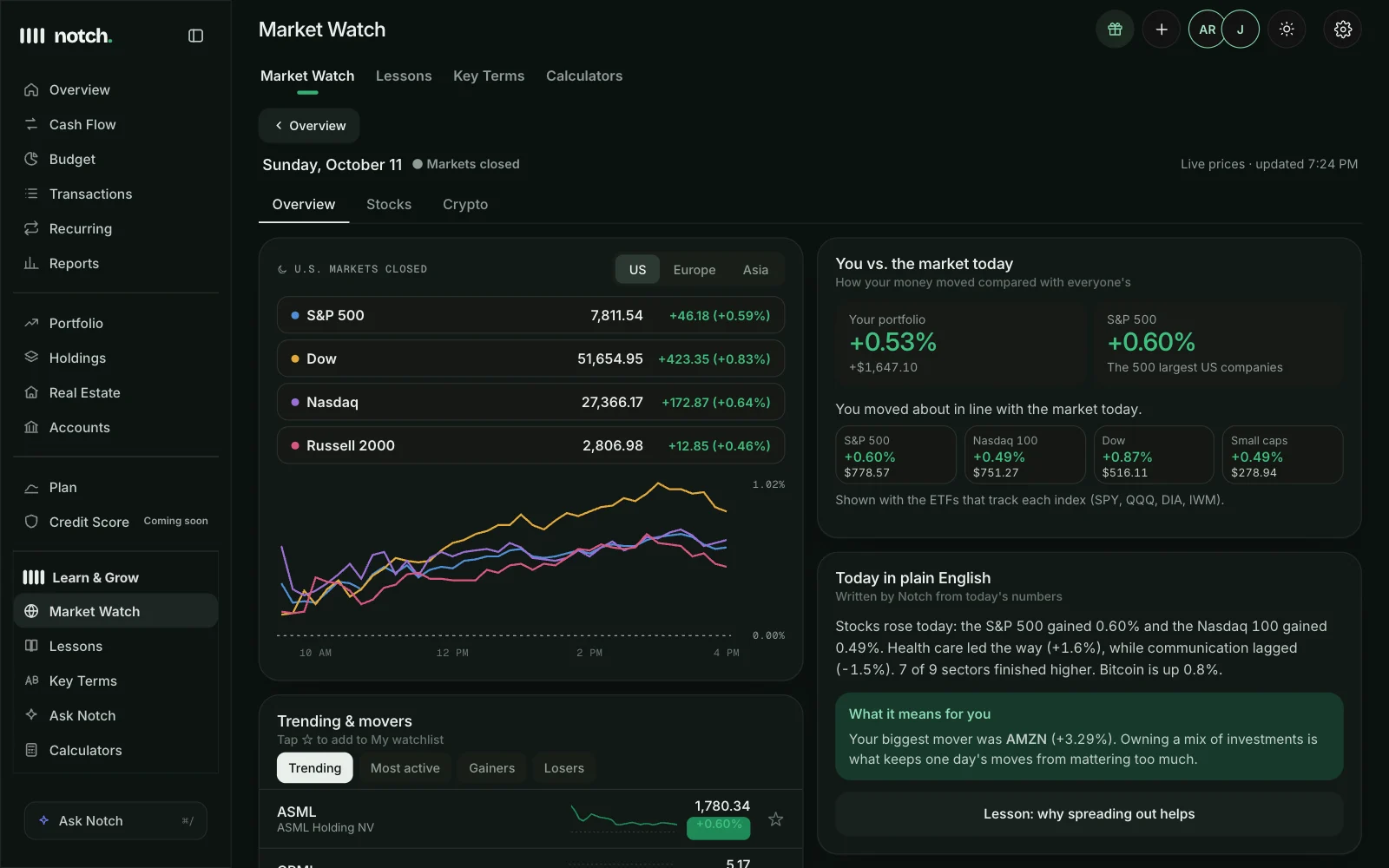The height and width of the screenshot is (868, 1389).
Task: Open Plan in sidebar
Action: pos(115,487)
